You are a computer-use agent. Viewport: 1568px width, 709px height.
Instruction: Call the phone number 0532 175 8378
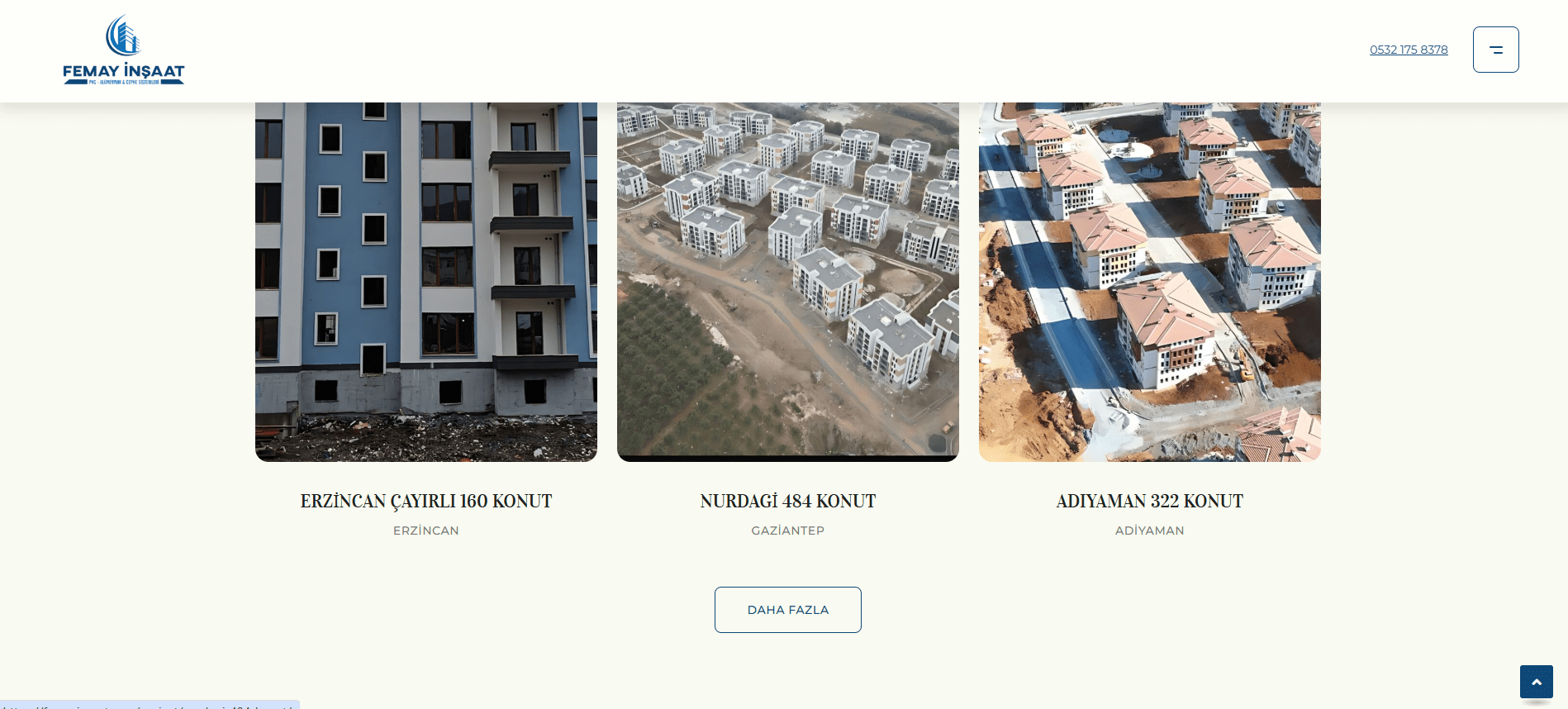click(1409, 50)
